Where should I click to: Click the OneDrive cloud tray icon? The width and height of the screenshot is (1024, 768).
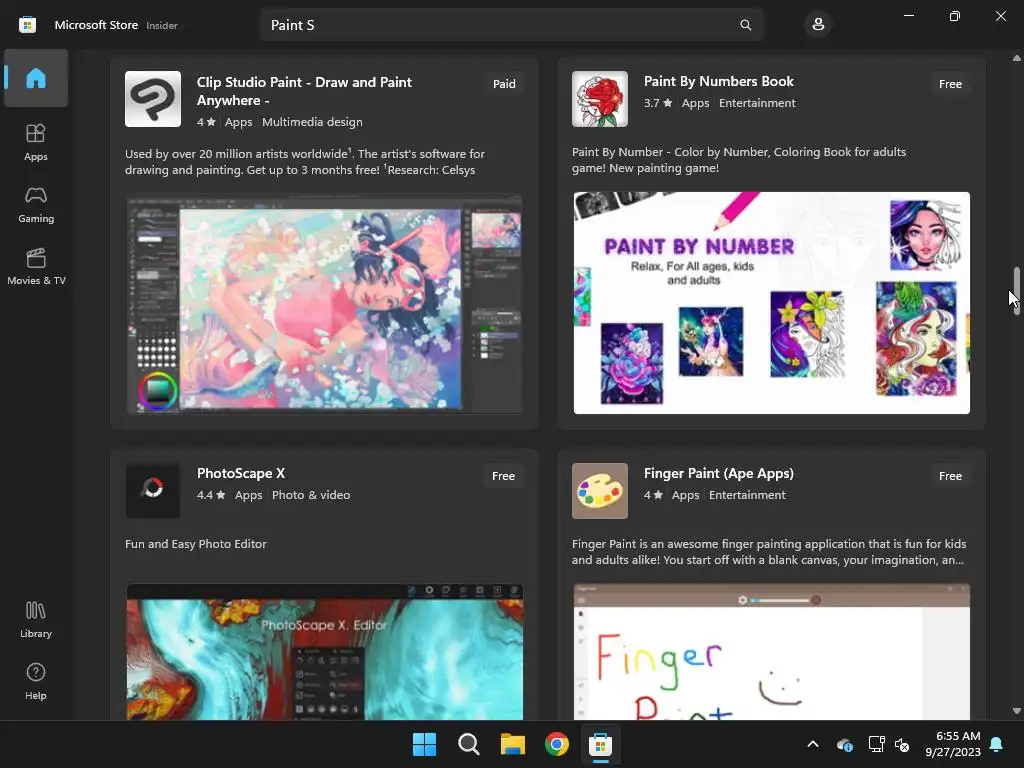coord(844,744)
